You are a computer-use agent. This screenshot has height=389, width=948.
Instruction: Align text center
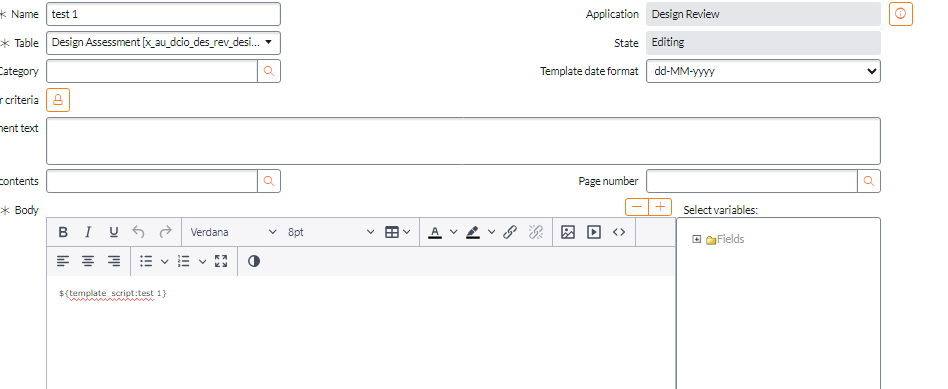point(88,261)
